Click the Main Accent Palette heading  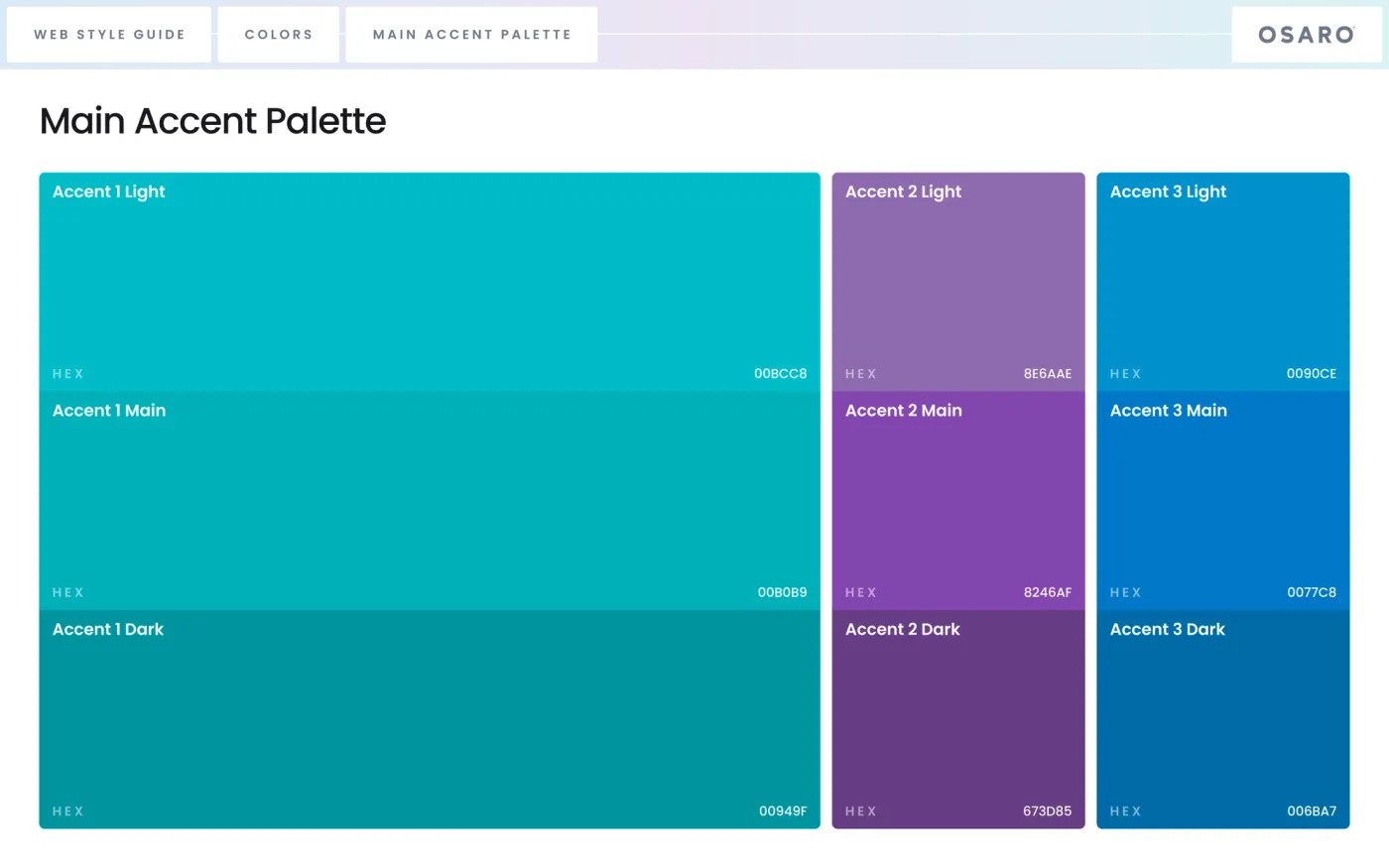pyautogui.click(x=212, y=121)
